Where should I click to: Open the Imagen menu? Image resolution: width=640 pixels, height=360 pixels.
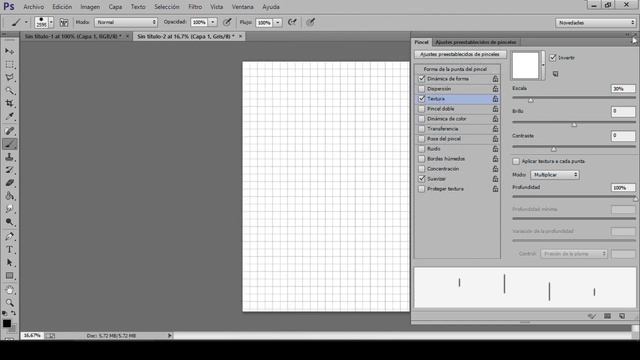pyautogui.click(x=90, y=7)
